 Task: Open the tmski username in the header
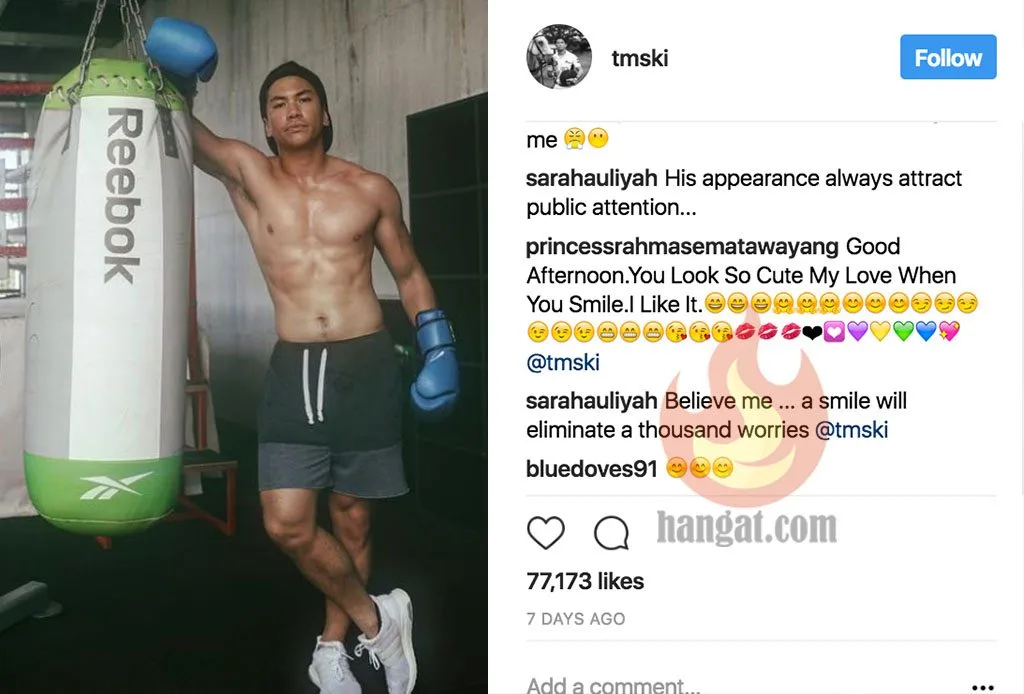[x=639, y=58]
